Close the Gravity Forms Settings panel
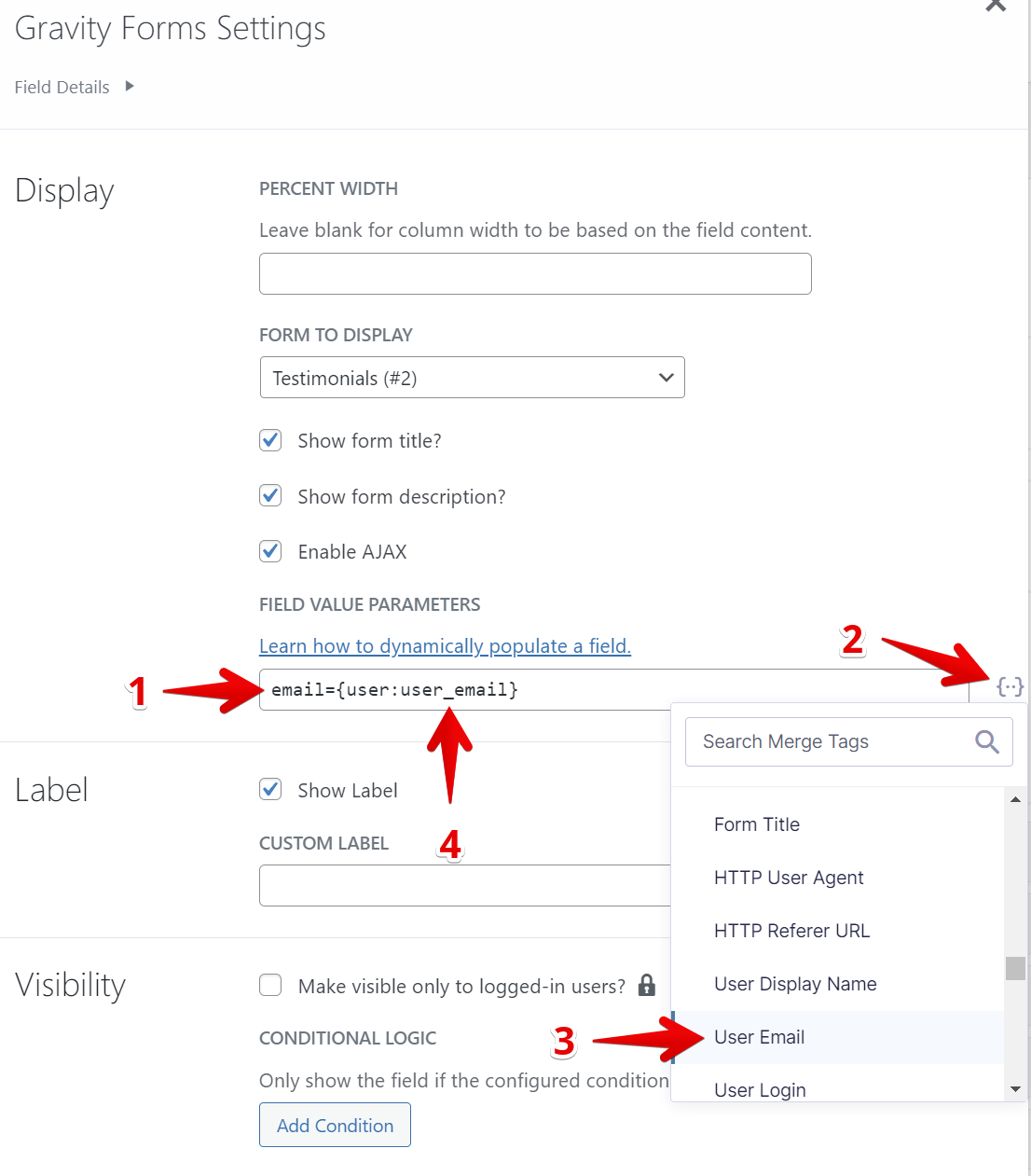This screenshot has width=1031, height=1176. [x=996, y=5]
